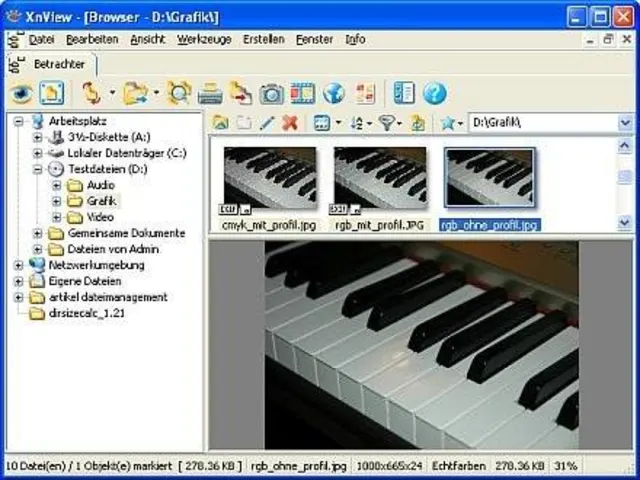Image resolution: width=640 pixels, height=480 pixels.
Task: Open the Erstellen menu
Action: [264, 40]
